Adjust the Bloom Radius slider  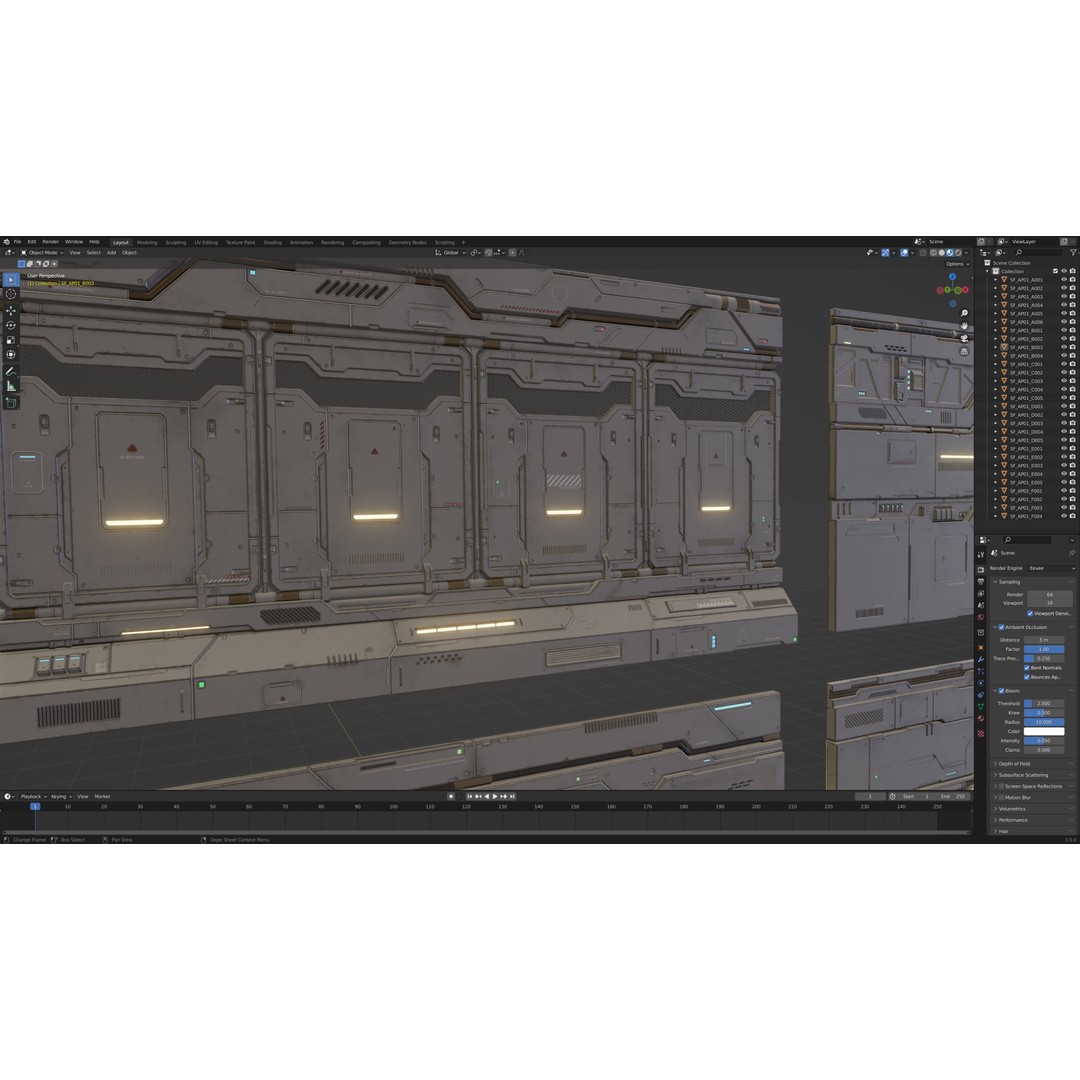pyautogui.click(x=1043, y=722)
